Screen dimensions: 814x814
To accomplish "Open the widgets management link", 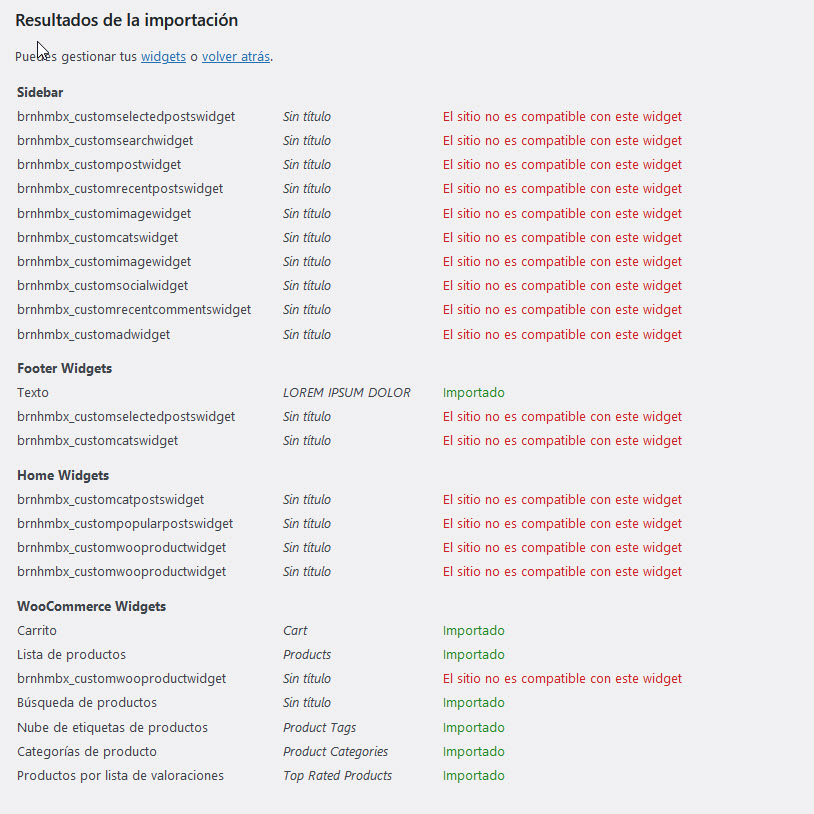I will (163, 57).
